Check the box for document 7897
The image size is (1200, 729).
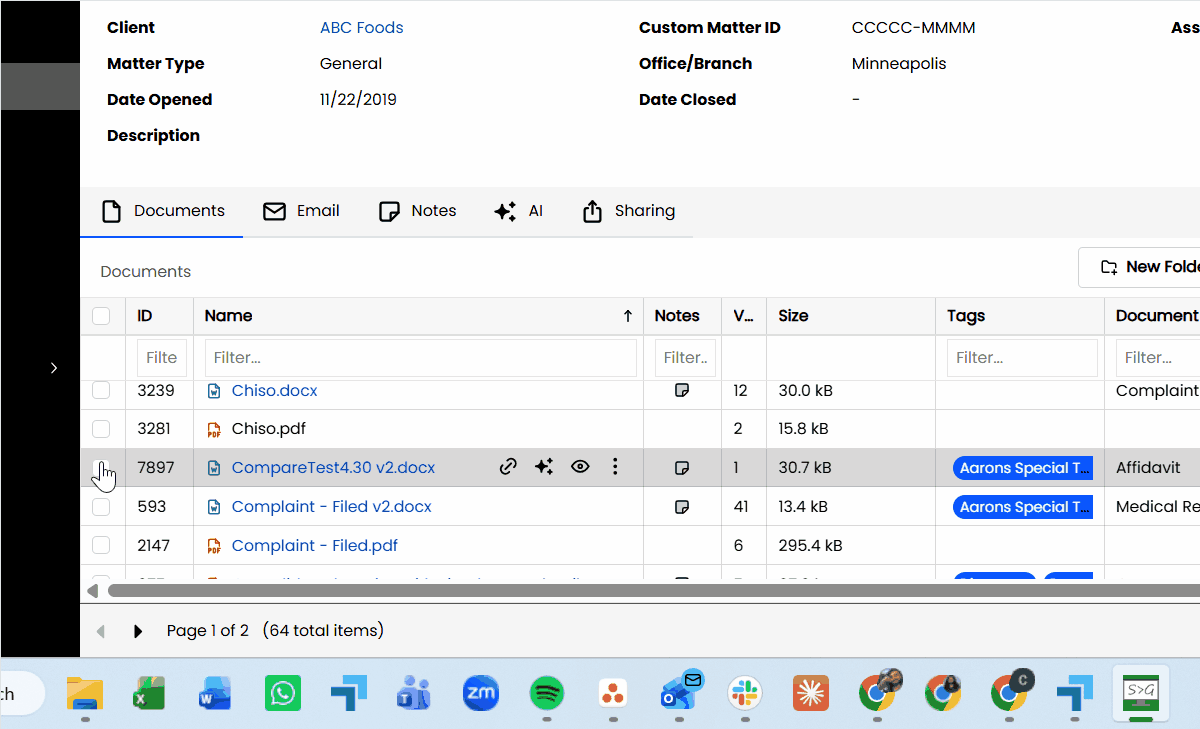point(101,468)
